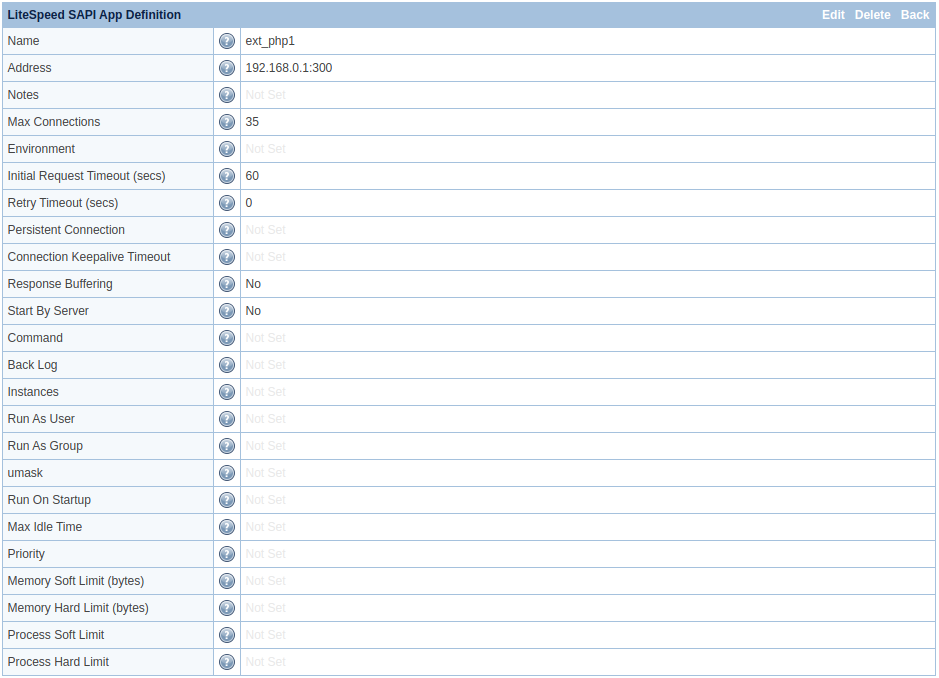Open Back Log help

point(227,365)
